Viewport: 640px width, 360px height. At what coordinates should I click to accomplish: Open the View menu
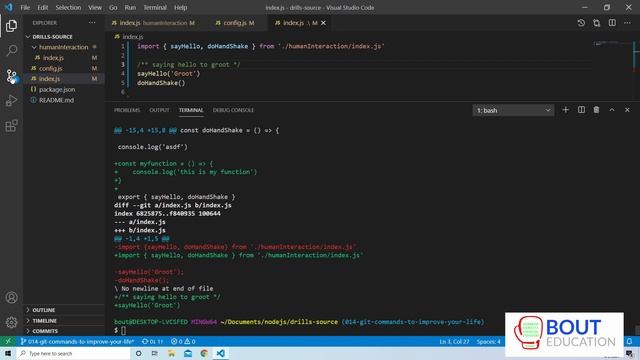click(95, 7)
